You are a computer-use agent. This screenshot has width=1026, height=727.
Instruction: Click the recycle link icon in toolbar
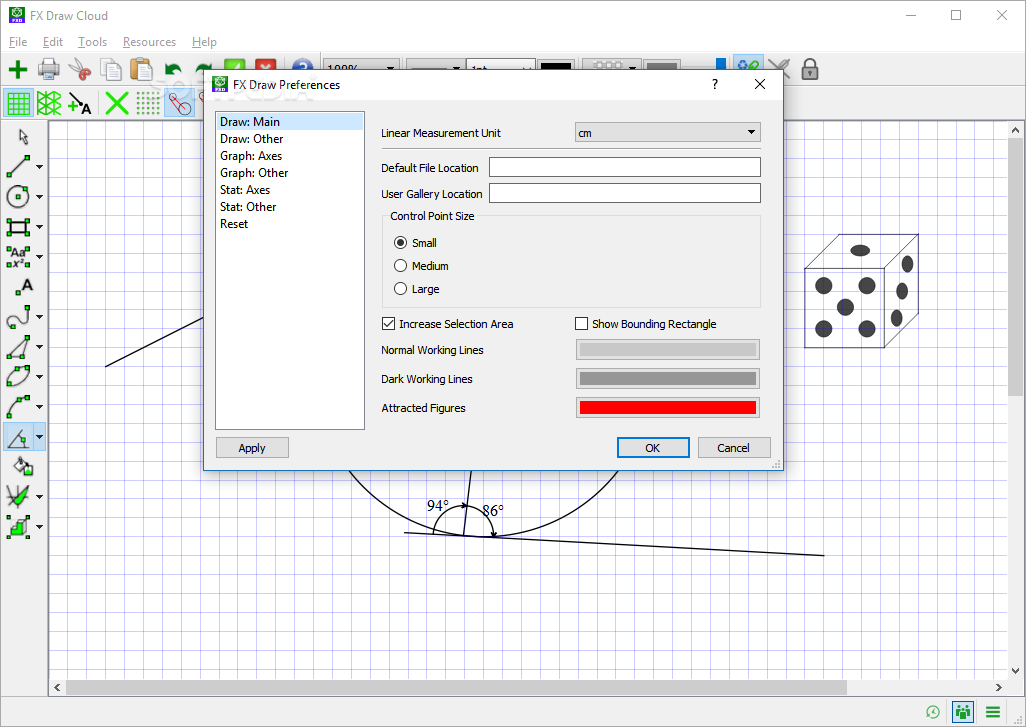point(748,67)
